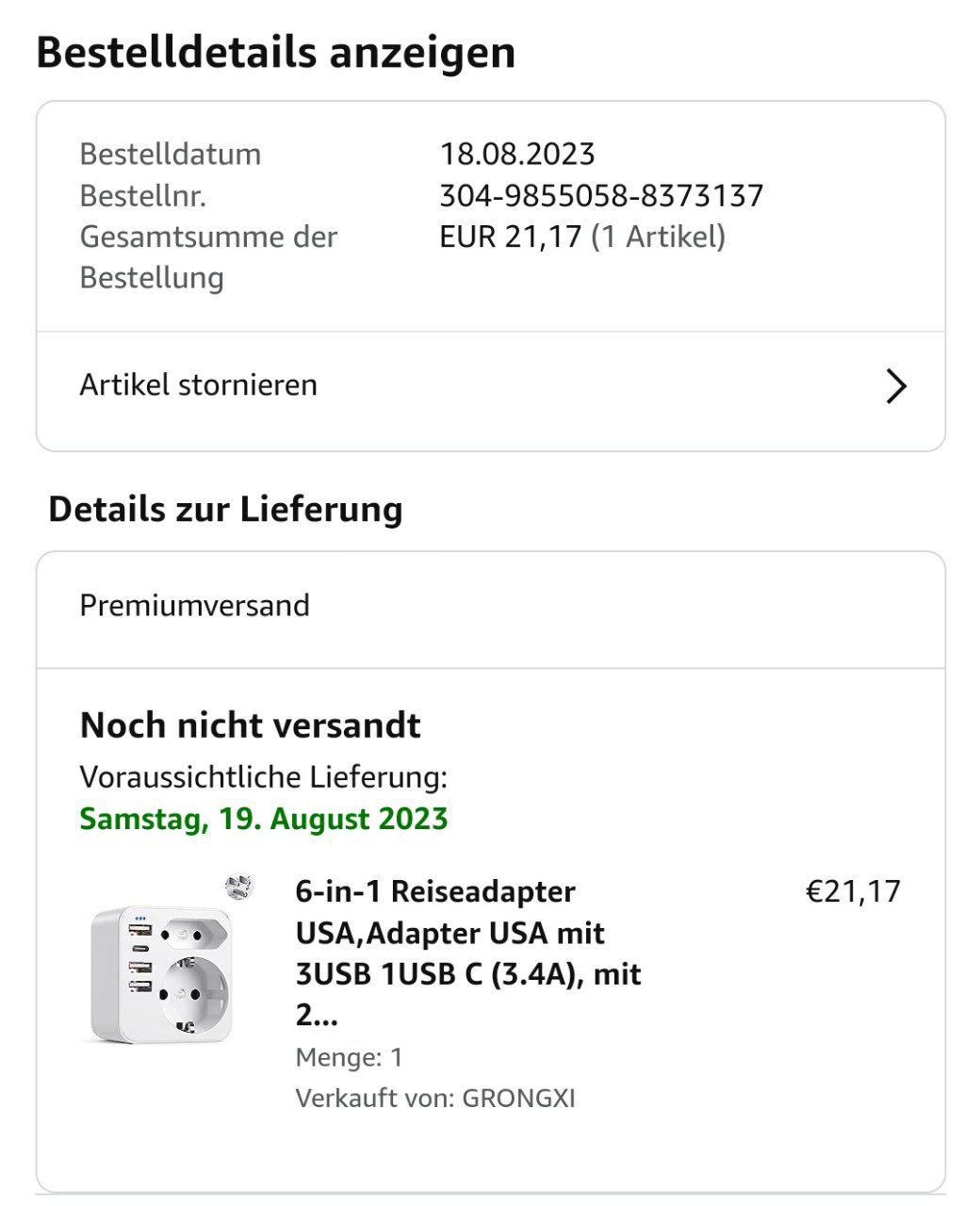Click the Premiumversand shipping row
This screenshot has width=980, height=1206.
(194, 605)
